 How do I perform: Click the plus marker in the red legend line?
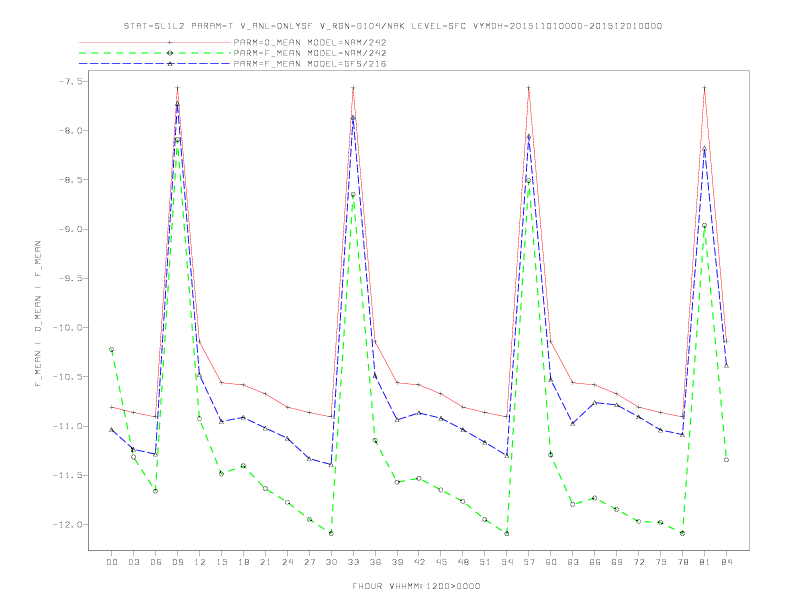170,42
